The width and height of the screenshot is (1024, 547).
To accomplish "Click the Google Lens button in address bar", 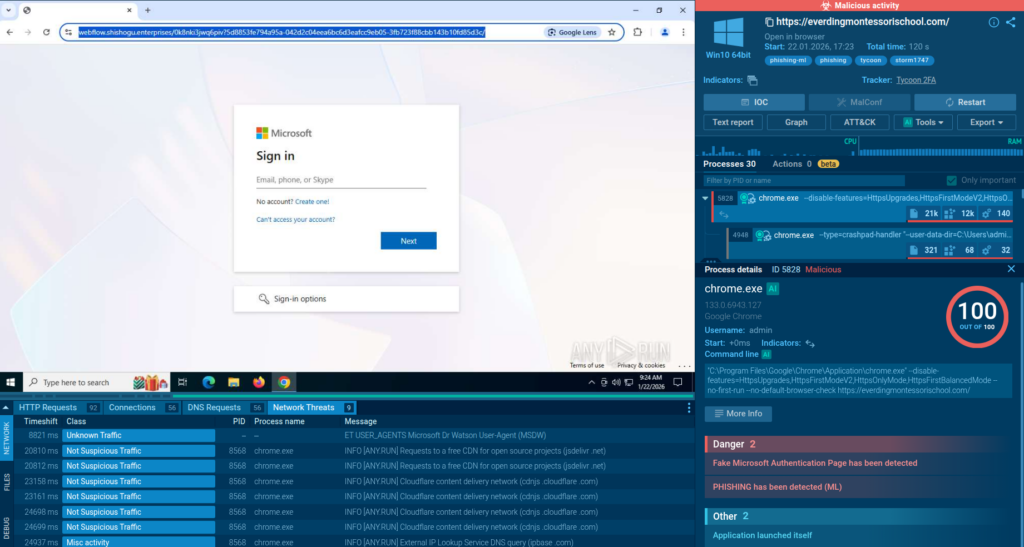I will pyautogui.click(x=571, y=32).
